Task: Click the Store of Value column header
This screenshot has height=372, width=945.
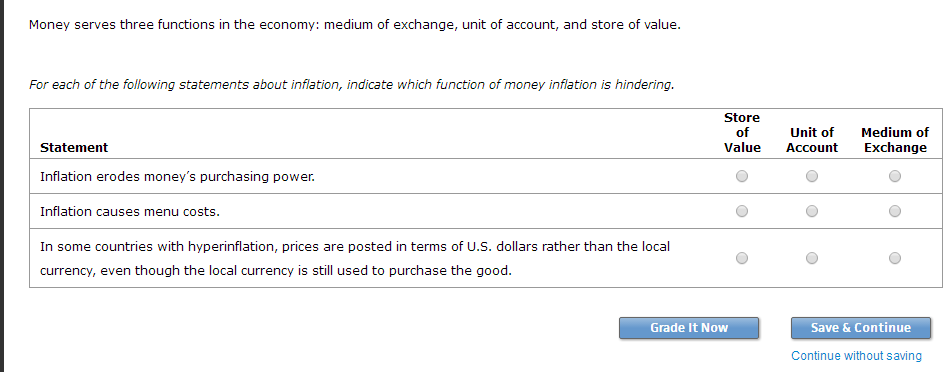Action: tap(742, 133)
